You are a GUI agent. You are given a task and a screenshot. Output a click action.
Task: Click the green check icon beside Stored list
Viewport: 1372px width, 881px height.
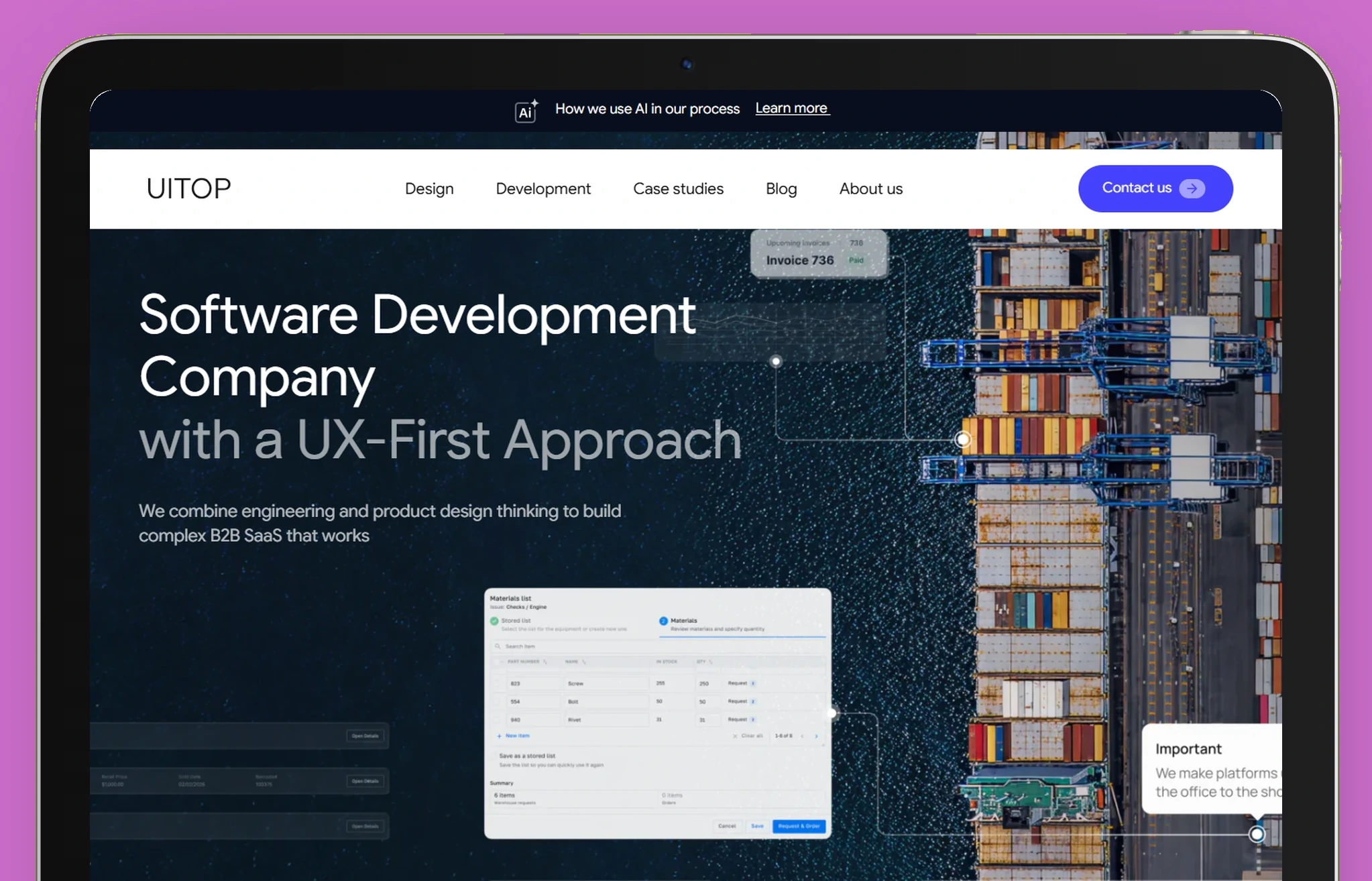pos(494,621)
